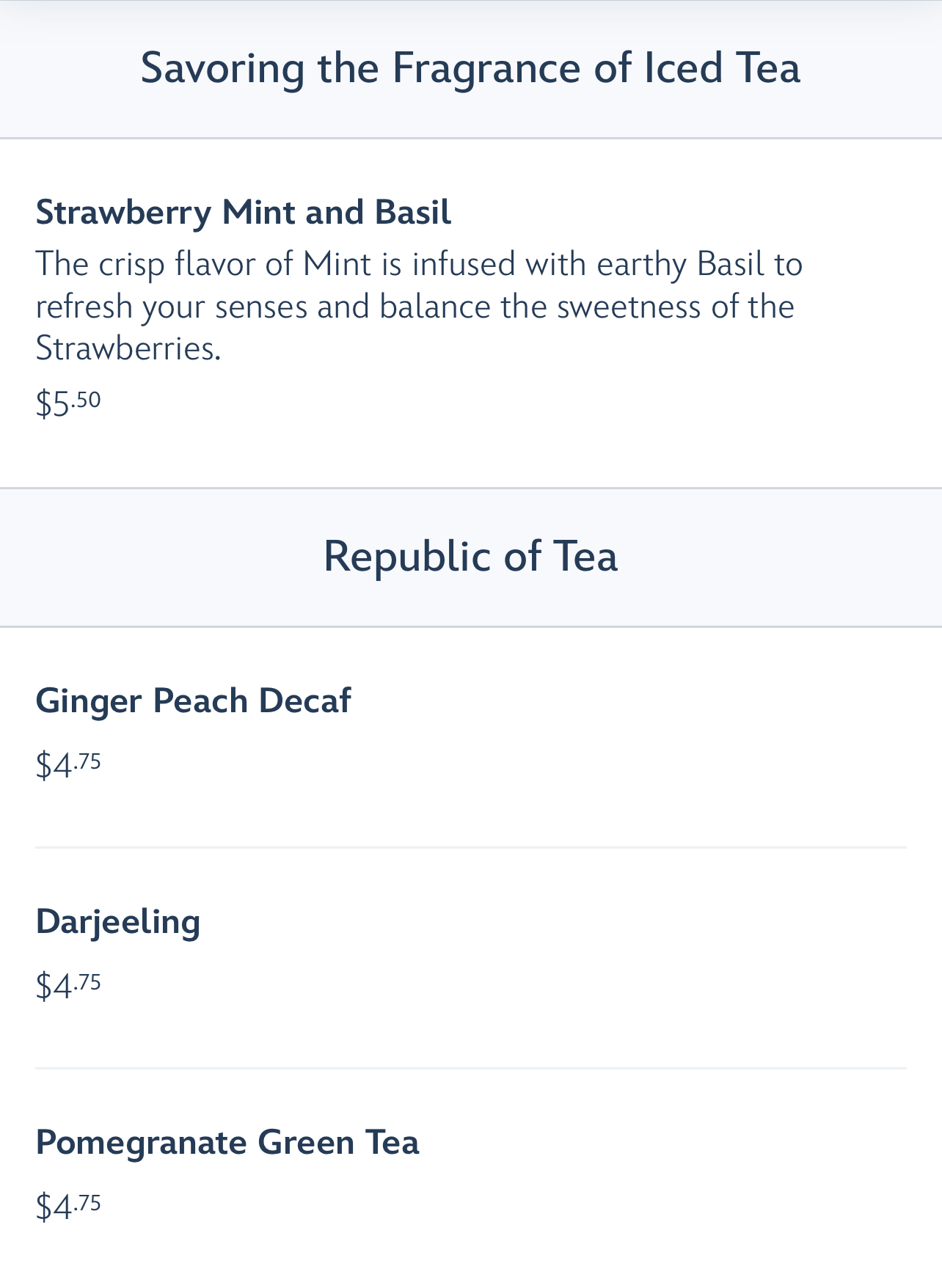Screen dimensions: 942x1288
Task: Tap the $4.75 price under Pomegranate Green Tea
Action: point(68,1207)
